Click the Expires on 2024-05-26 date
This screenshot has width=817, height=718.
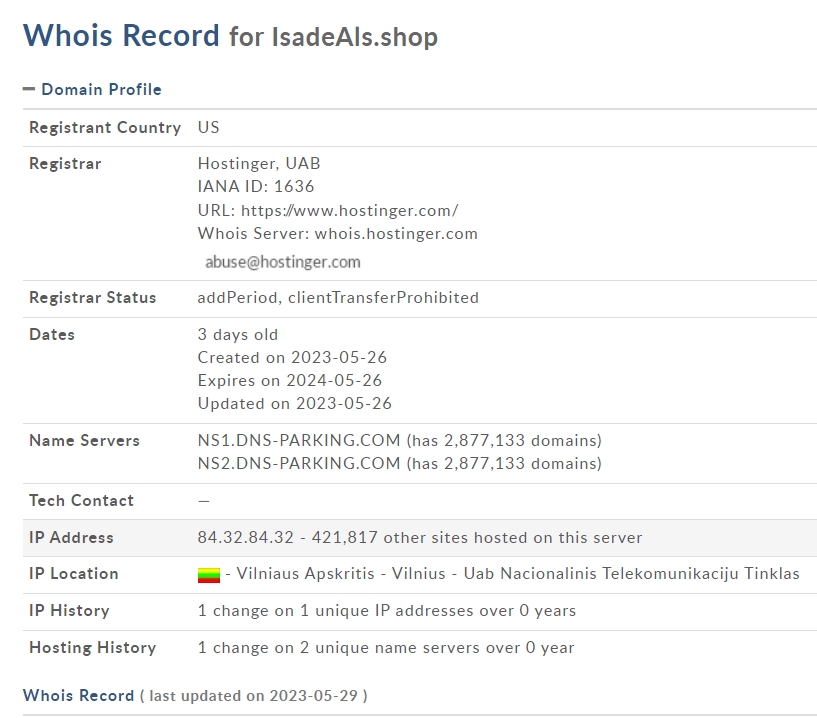(290, 380)
